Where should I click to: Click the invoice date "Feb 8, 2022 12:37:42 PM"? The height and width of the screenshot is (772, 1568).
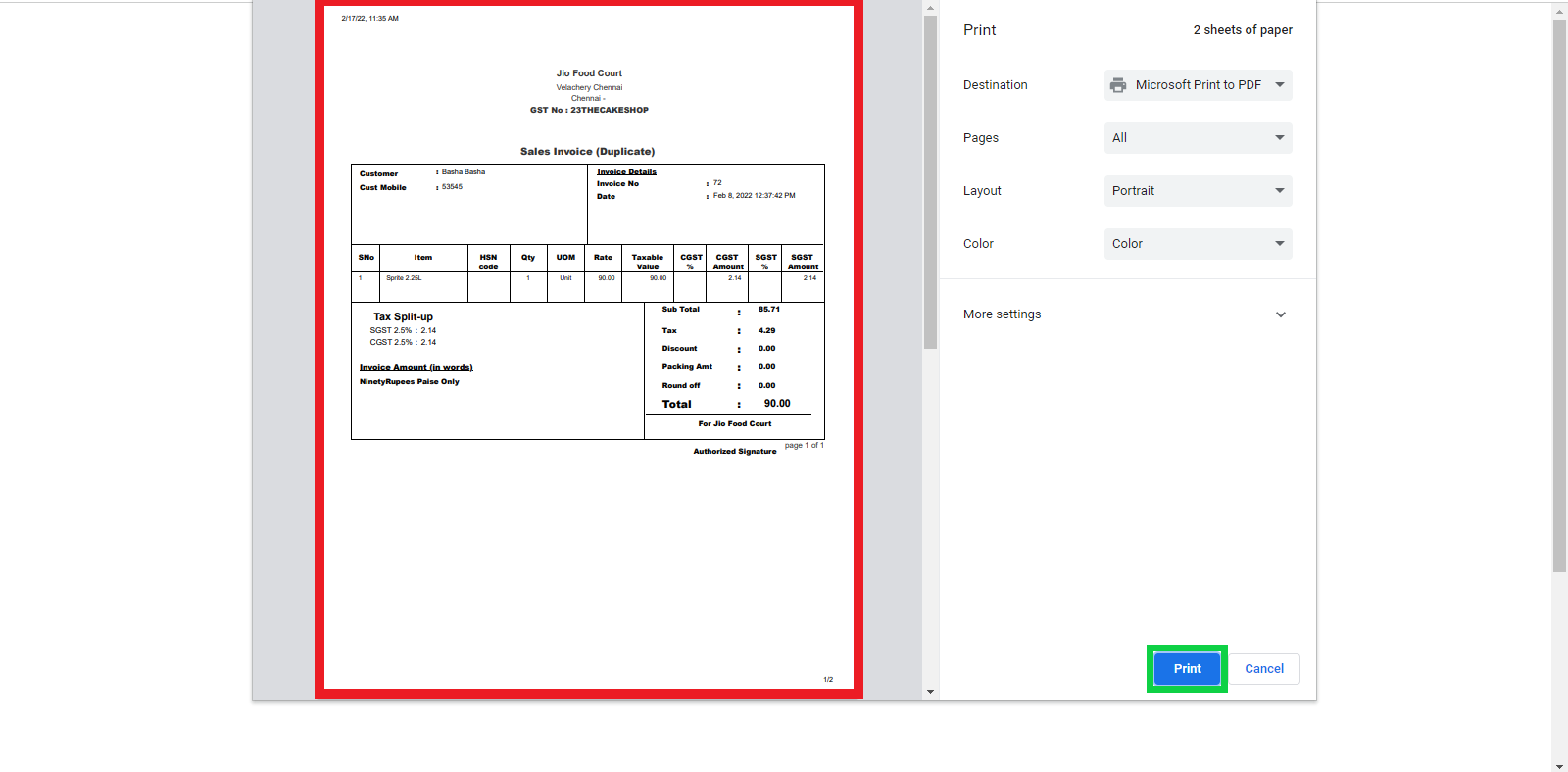click(755, 196)
